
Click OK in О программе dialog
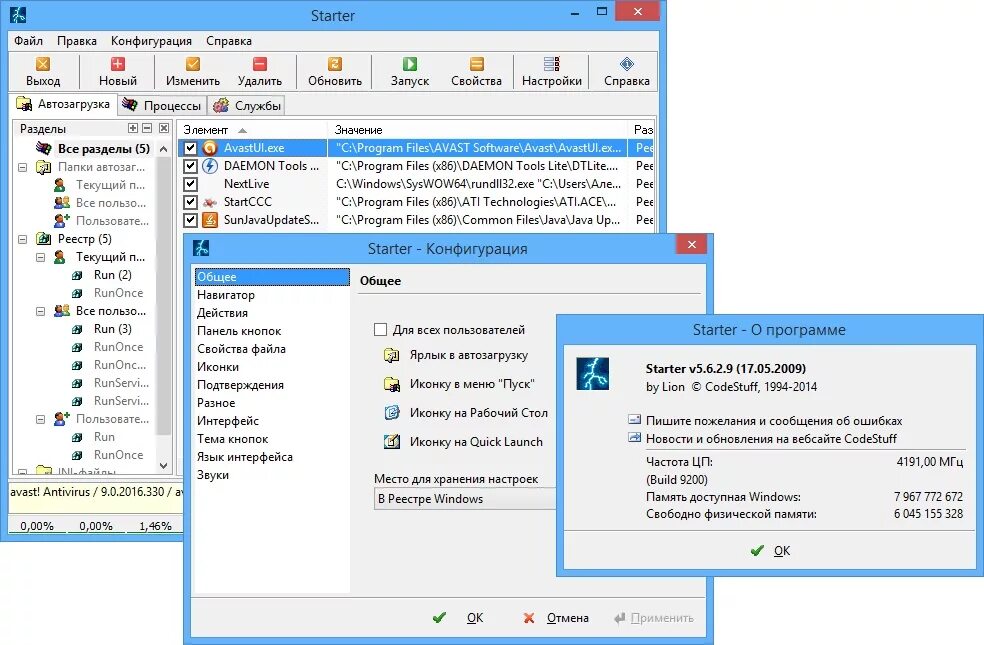tap(771, 551)
